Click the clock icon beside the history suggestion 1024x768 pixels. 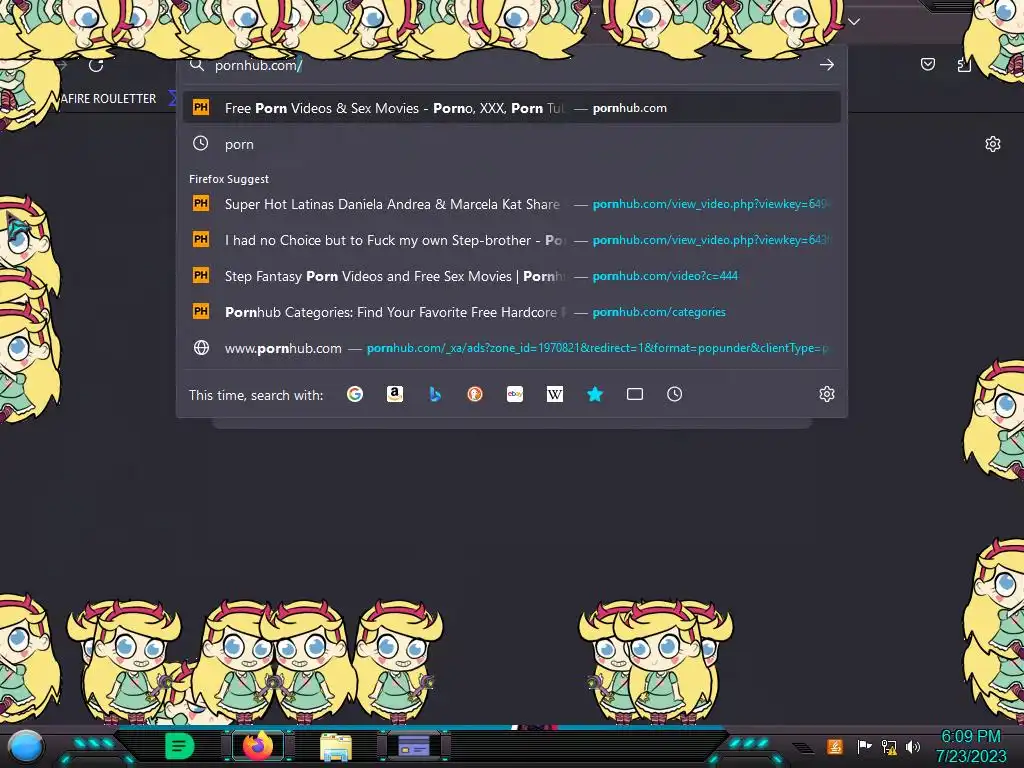tap(200, 144)
